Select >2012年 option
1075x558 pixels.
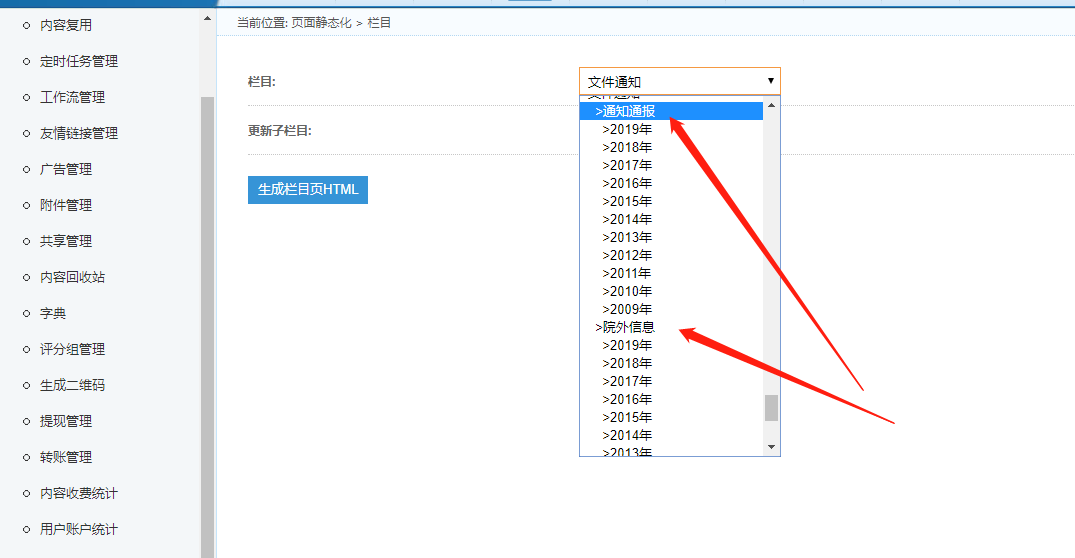click(x=671, y=255)
